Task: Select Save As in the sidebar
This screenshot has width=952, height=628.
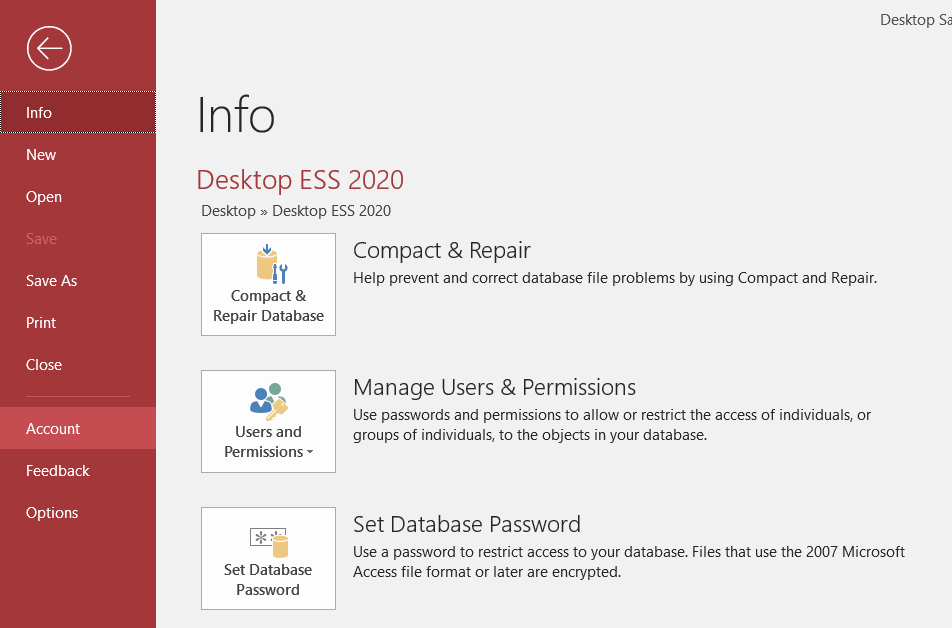Action: pos(78,281)
